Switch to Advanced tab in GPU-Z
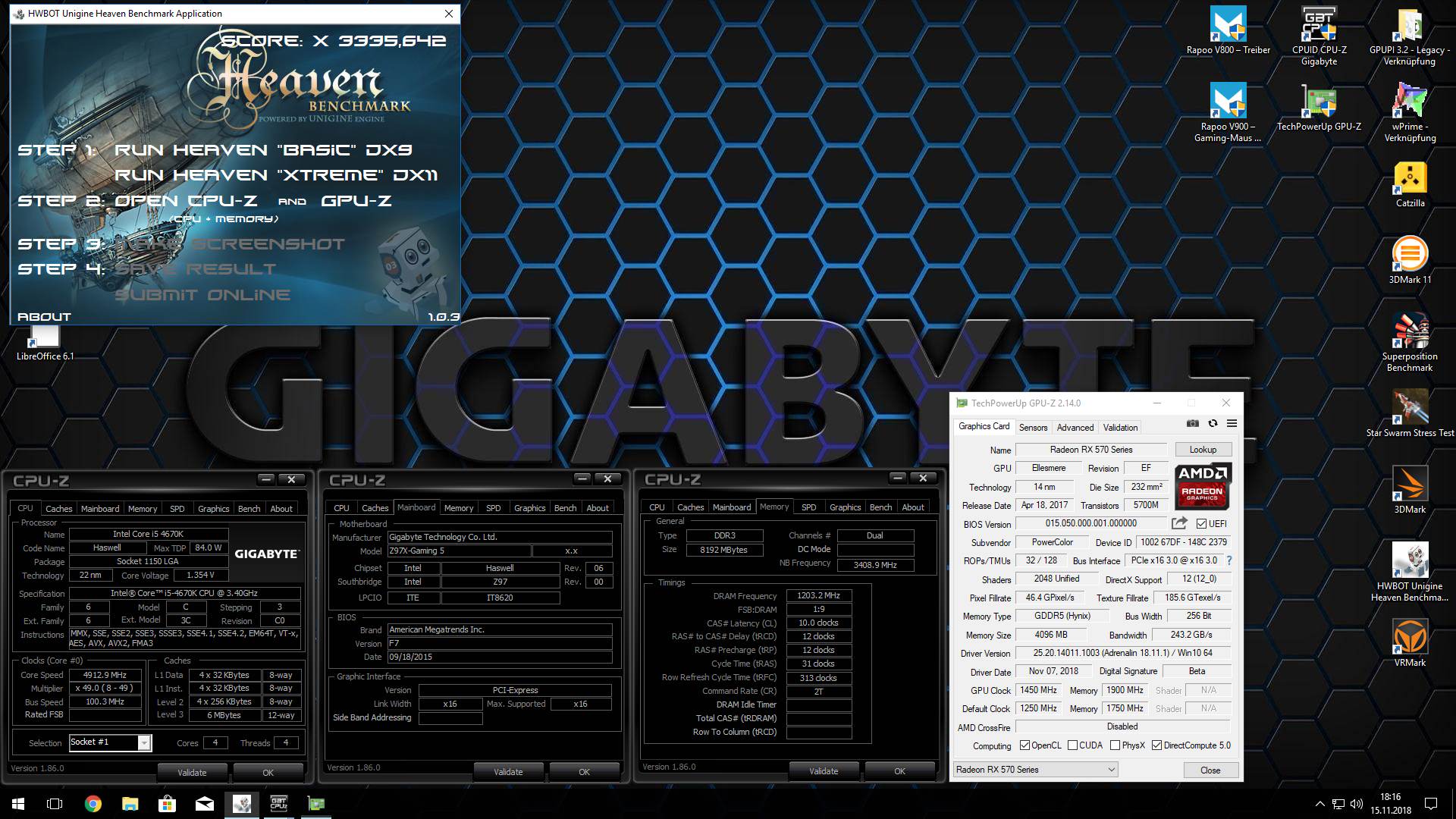The image size is (1456, 819). coord(1075,428)
